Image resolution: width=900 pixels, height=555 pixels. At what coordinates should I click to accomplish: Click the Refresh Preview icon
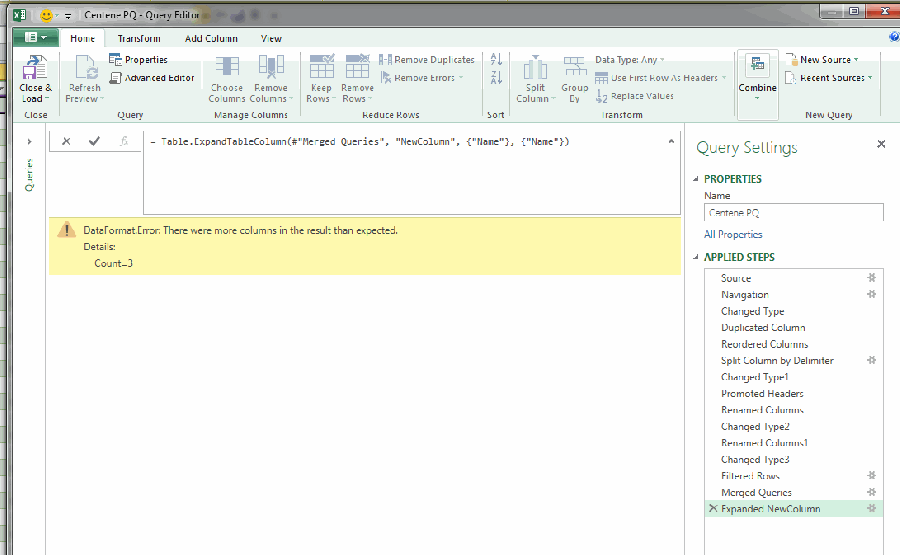(86, 68)
